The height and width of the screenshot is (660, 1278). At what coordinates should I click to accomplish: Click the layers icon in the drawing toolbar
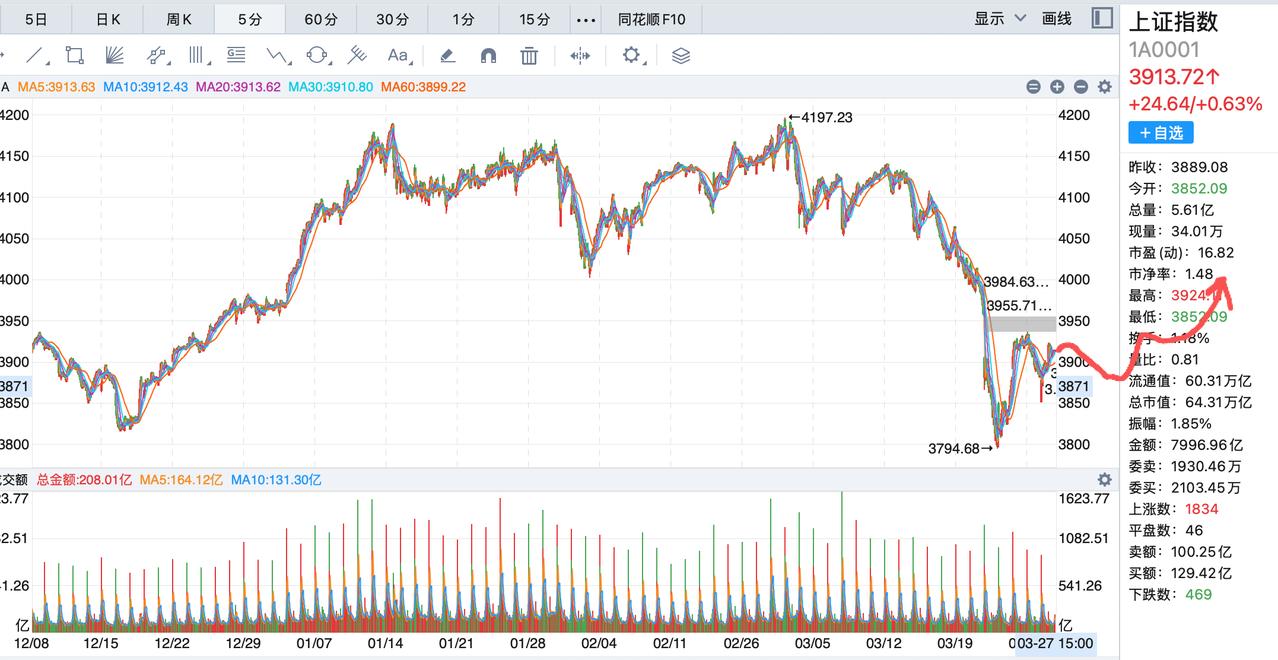tap(681, 57)
